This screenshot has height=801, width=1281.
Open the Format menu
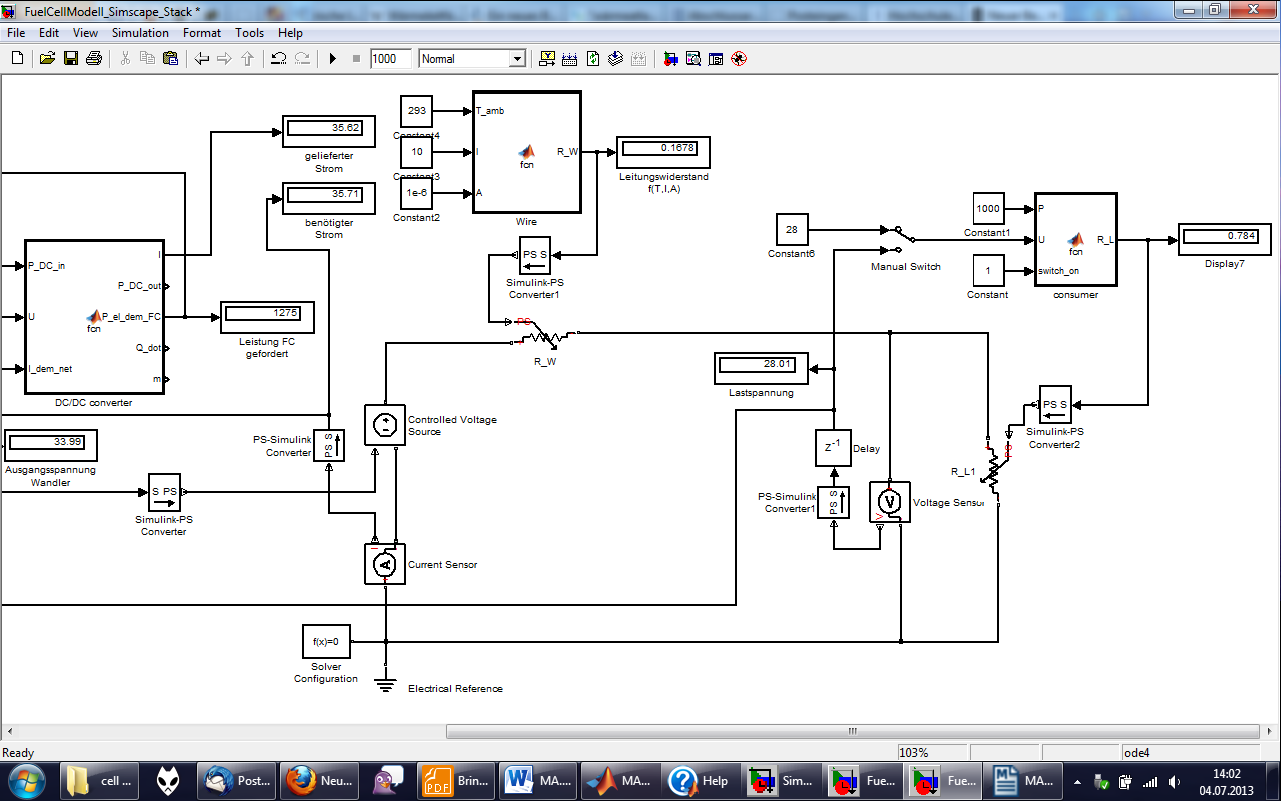tap(202, 33)
